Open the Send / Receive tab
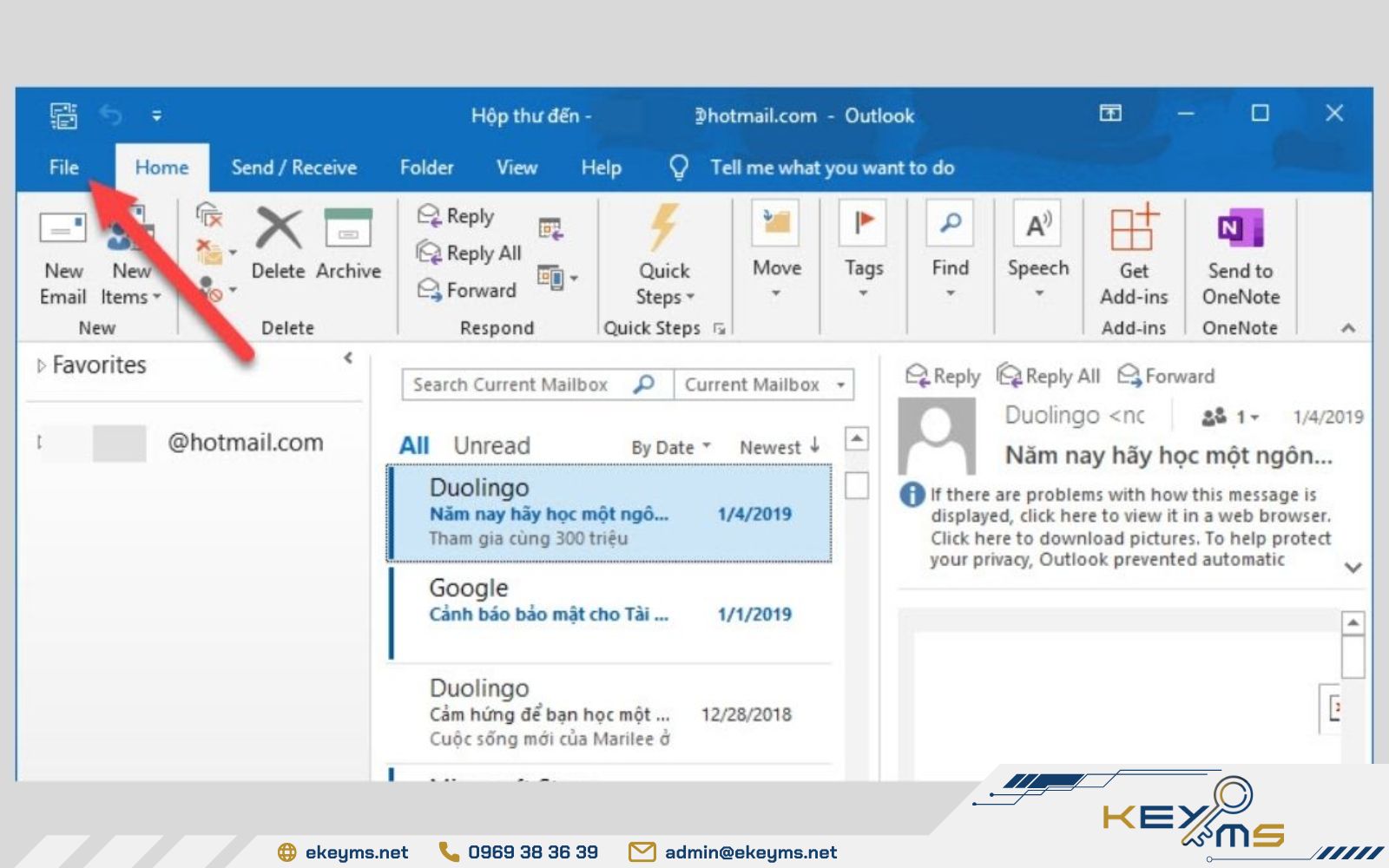1389x868 pixels. click(293, 168)
